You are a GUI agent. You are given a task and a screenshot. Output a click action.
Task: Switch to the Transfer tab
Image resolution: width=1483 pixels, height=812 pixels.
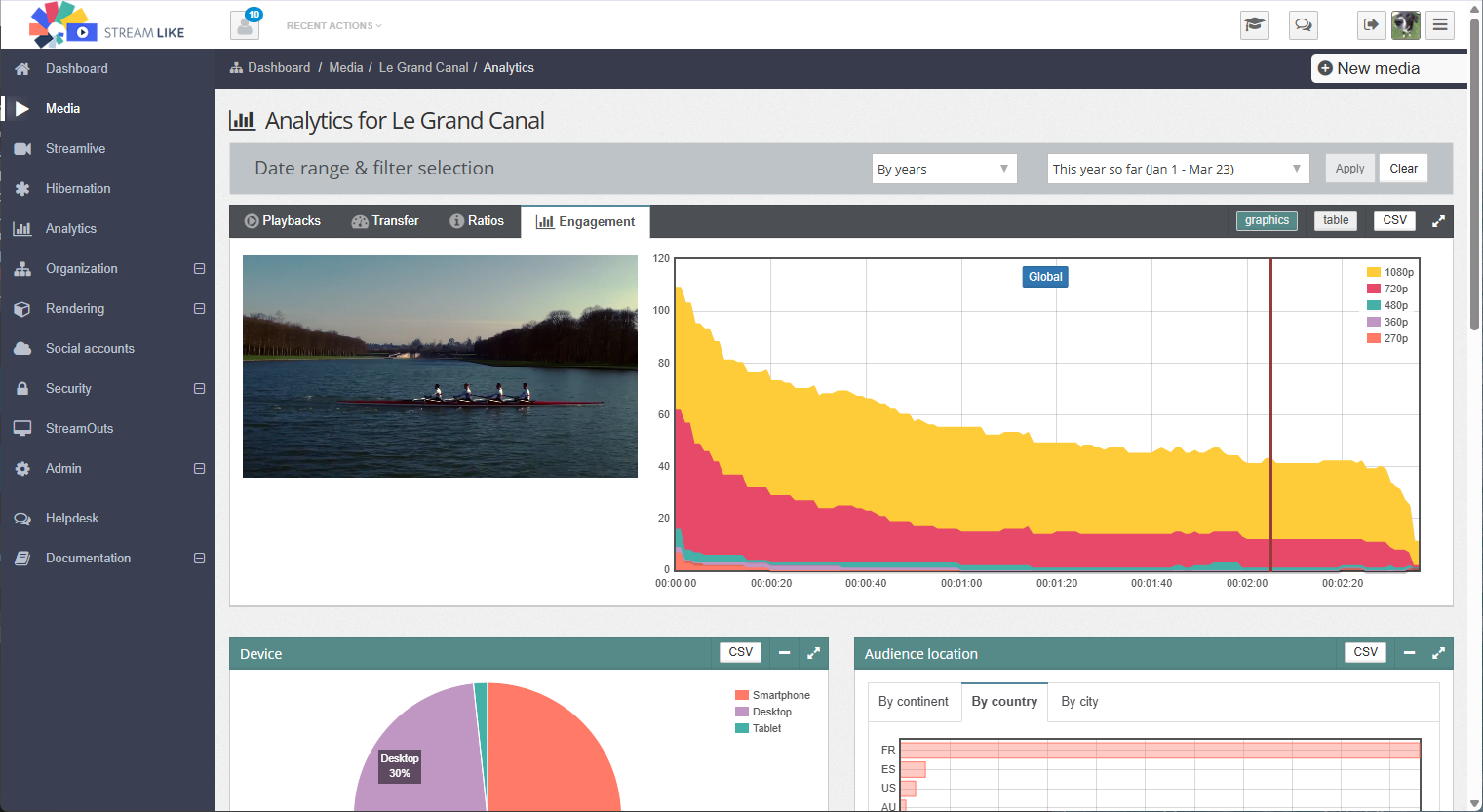tap(385, 221)
